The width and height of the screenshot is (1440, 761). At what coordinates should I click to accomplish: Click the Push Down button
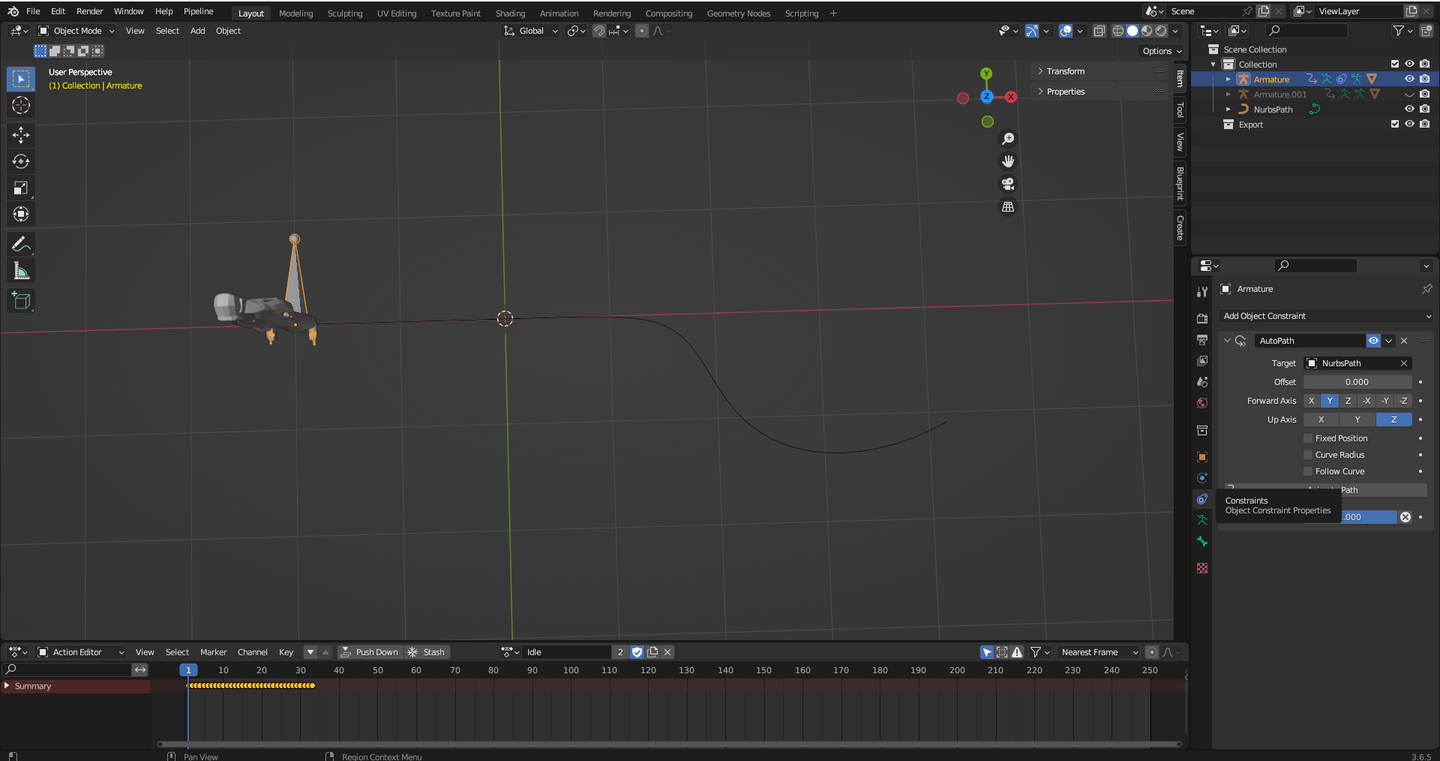[x=370, y=652]
